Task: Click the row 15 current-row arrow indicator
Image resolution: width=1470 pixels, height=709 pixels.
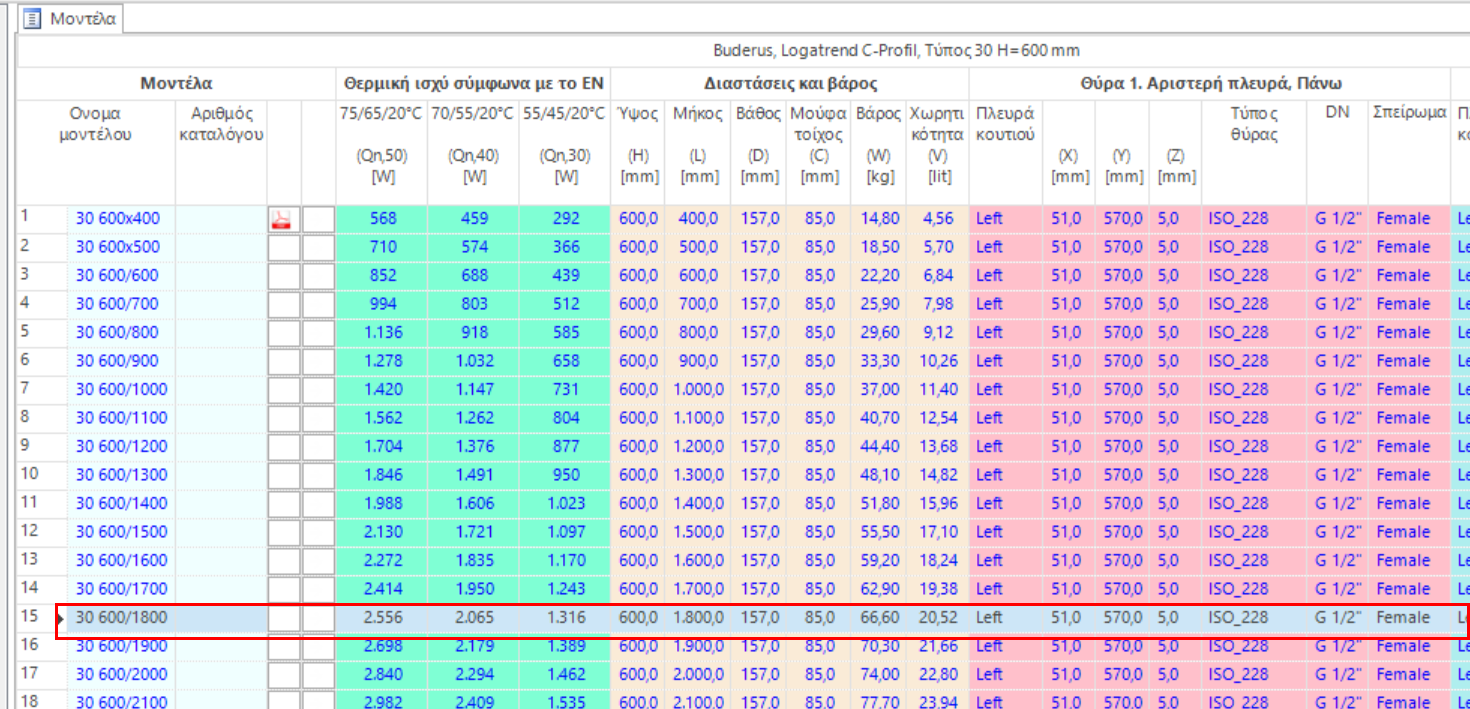Action: coord(60,618)
